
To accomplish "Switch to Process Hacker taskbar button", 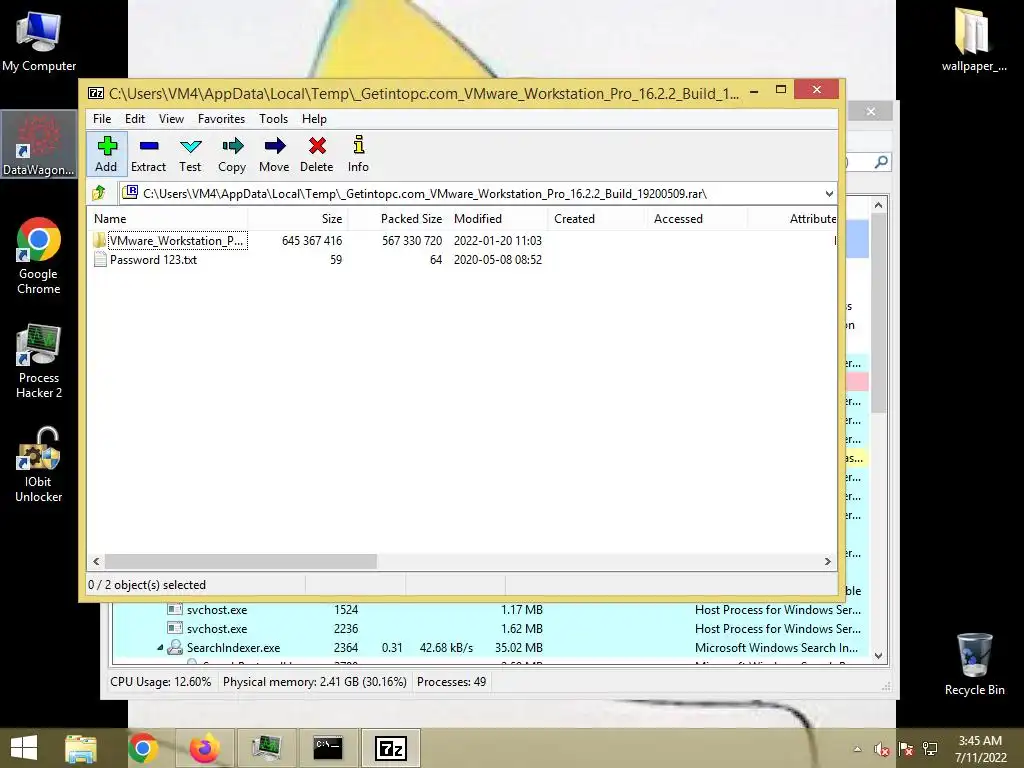I will [x=266, y=748].
